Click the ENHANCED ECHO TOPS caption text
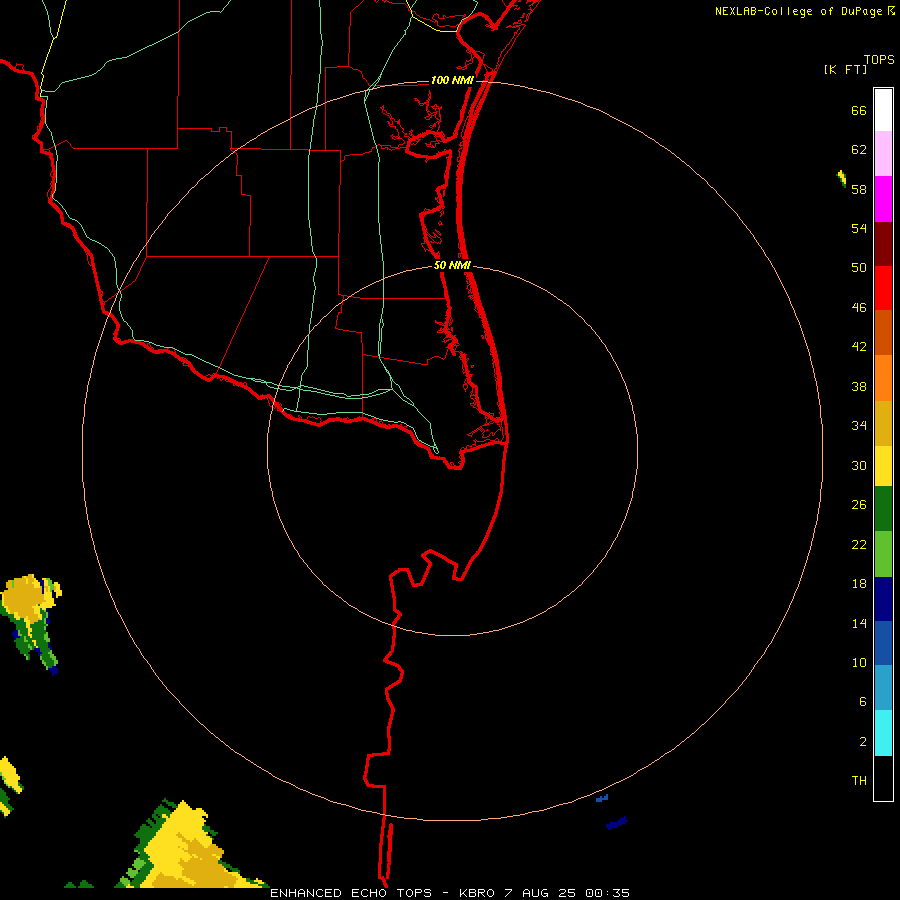This screenshot has width=900, height=900. point(351,893)
